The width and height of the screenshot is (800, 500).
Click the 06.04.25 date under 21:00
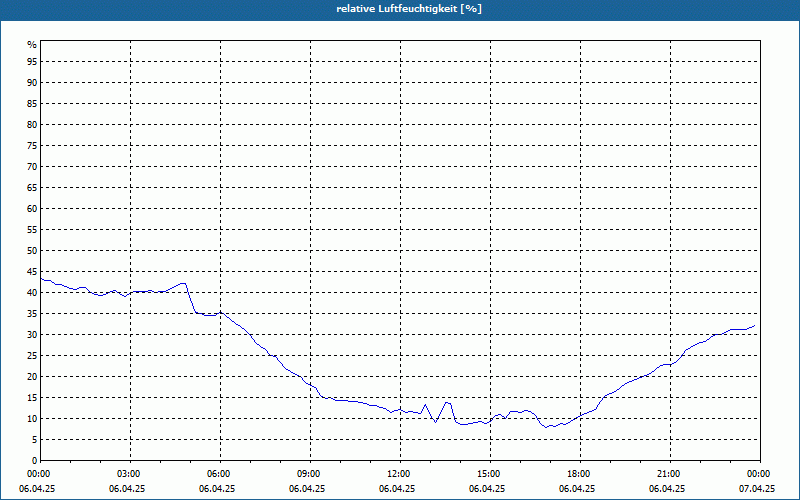(x=667, y=489)
